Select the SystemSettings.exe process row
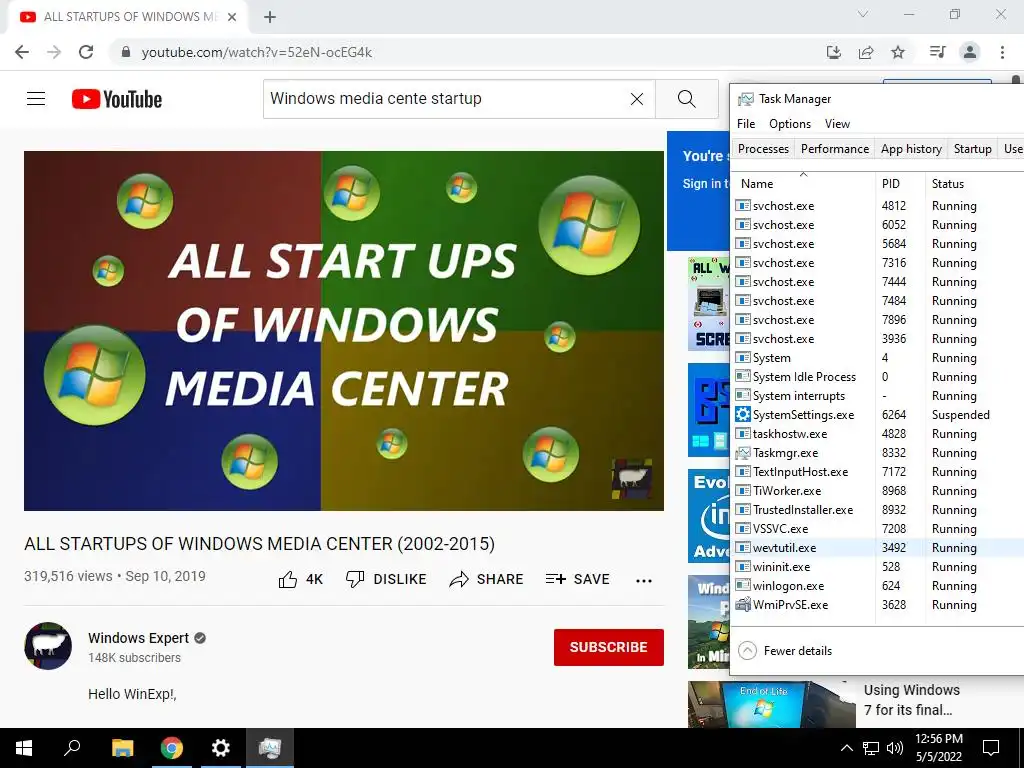Screen dimensions: 1024x768 [x=877, y=415]
